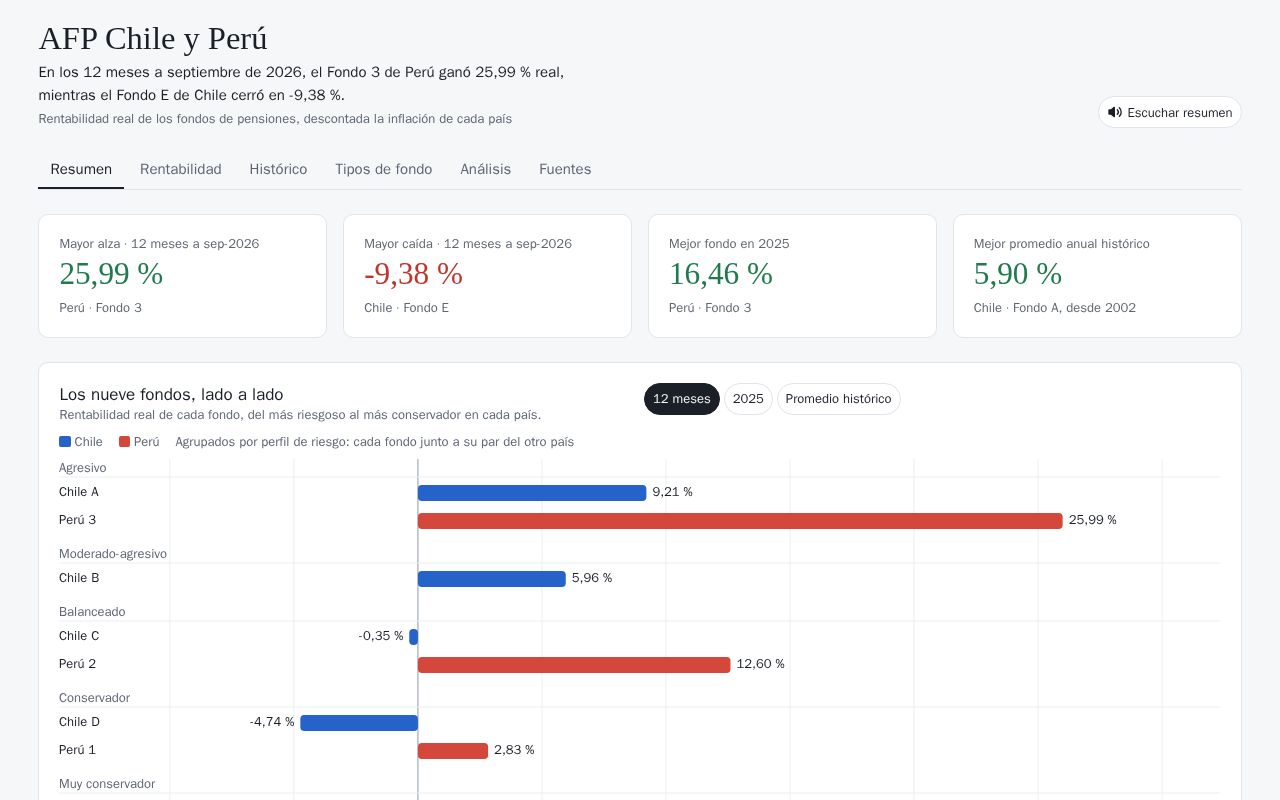Click the Perú 3 red bar
This screenshot has width=1280, height=800.
coord(740,521)
